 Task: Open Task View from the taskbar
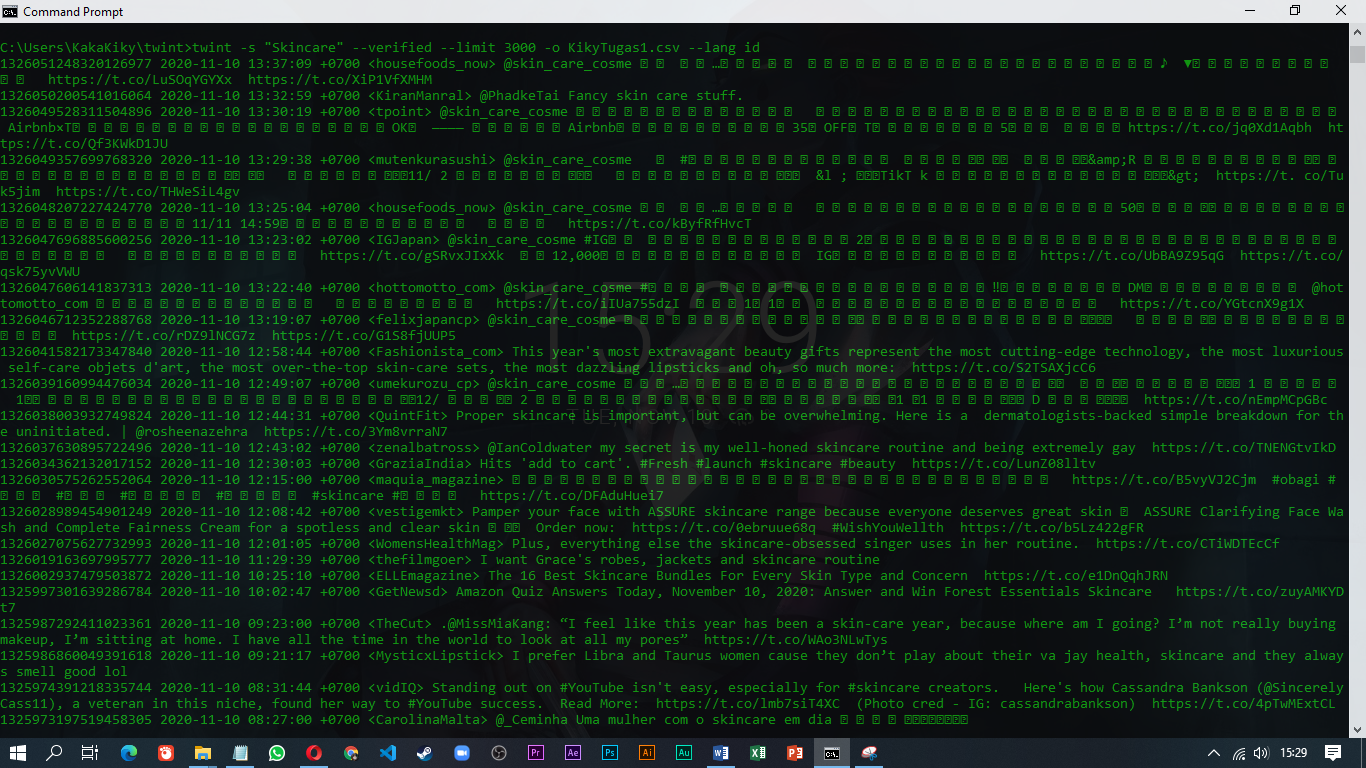tap(91, 752)
